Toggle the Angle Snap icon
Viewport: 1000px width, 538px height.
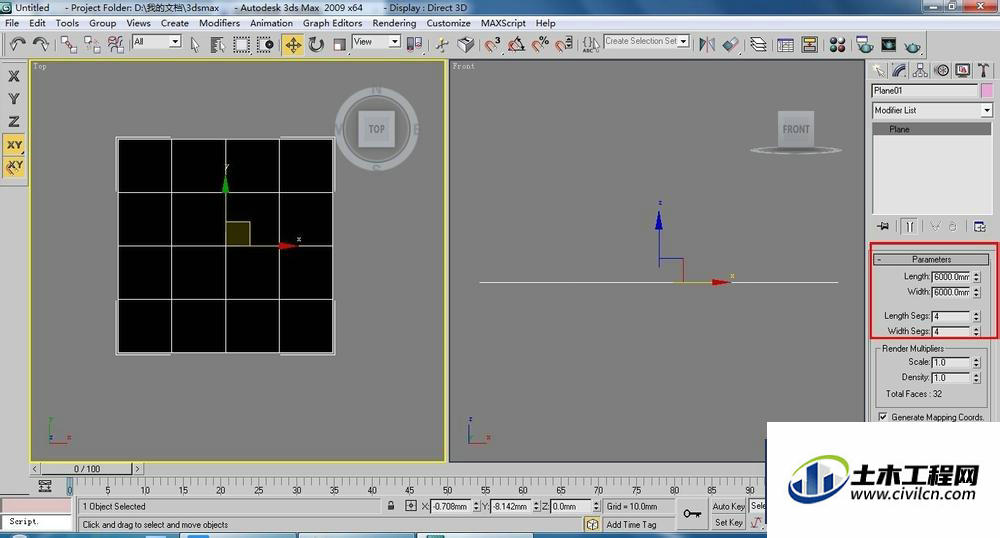tap(516, 44)
